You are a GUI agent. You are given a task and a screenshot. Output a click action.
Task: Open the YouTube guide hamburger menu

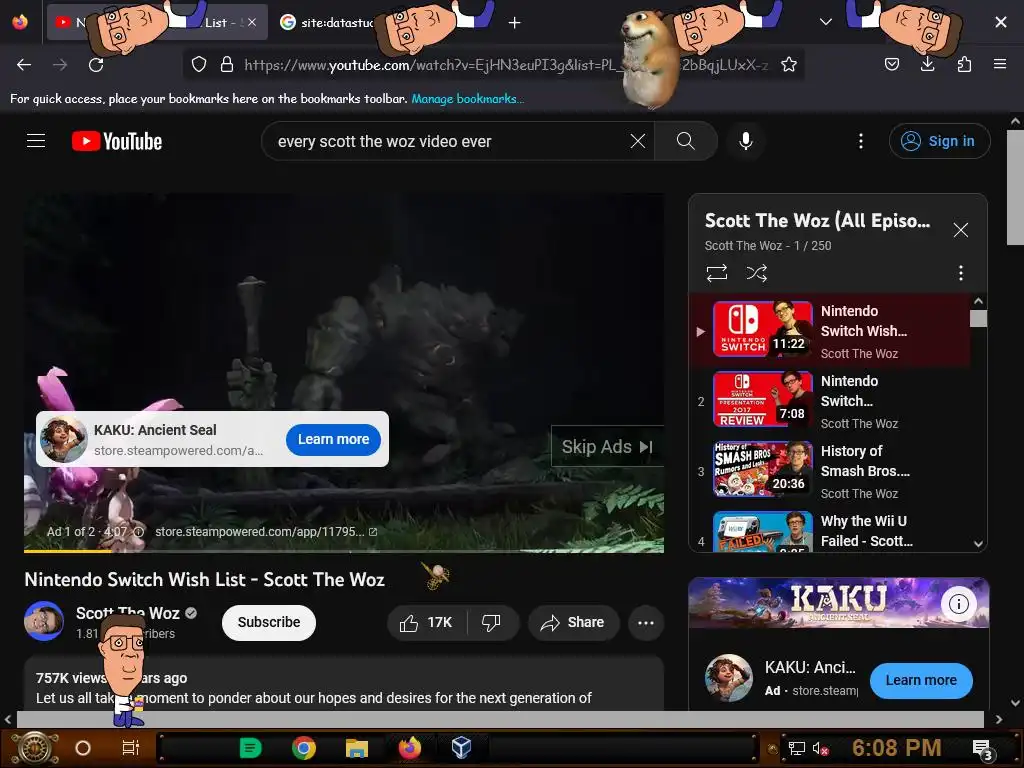pyautogui.click(x=36, y=141)
